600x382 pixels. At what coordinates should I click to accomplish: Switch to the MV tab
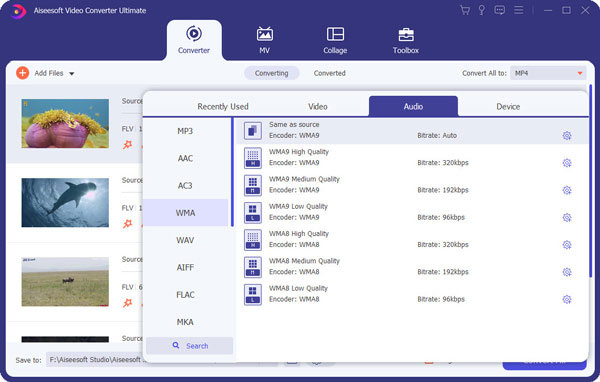(x=264, y=41)
